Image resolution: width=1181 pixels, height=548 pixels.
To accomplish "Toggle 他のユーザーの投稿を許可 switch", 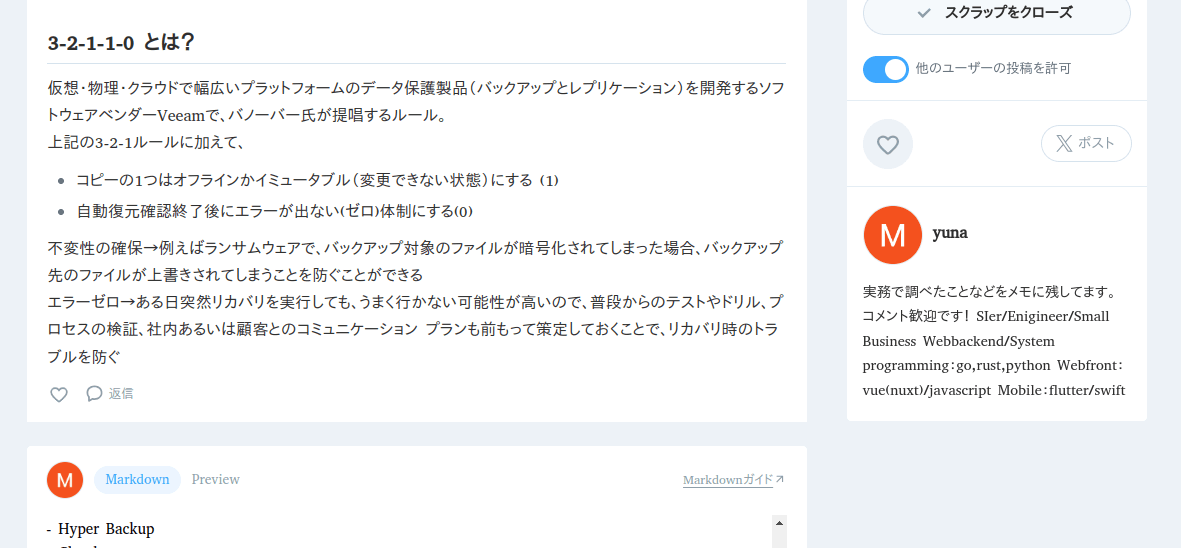I will pyautogui.click(x=886, y=68).
